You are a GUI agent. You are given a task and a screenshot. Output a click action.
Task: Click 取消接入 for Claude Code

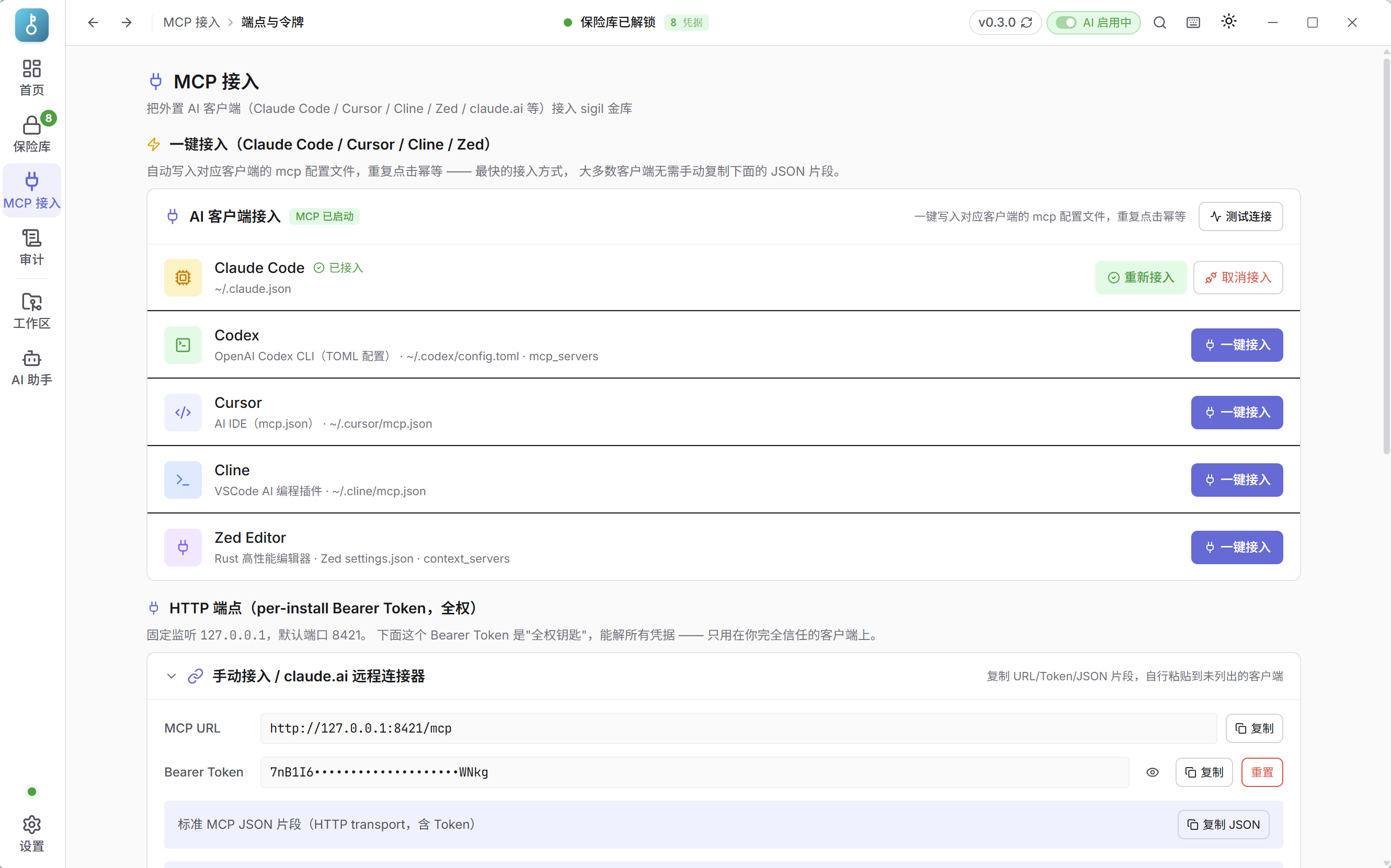click(x=1238, y=278)
